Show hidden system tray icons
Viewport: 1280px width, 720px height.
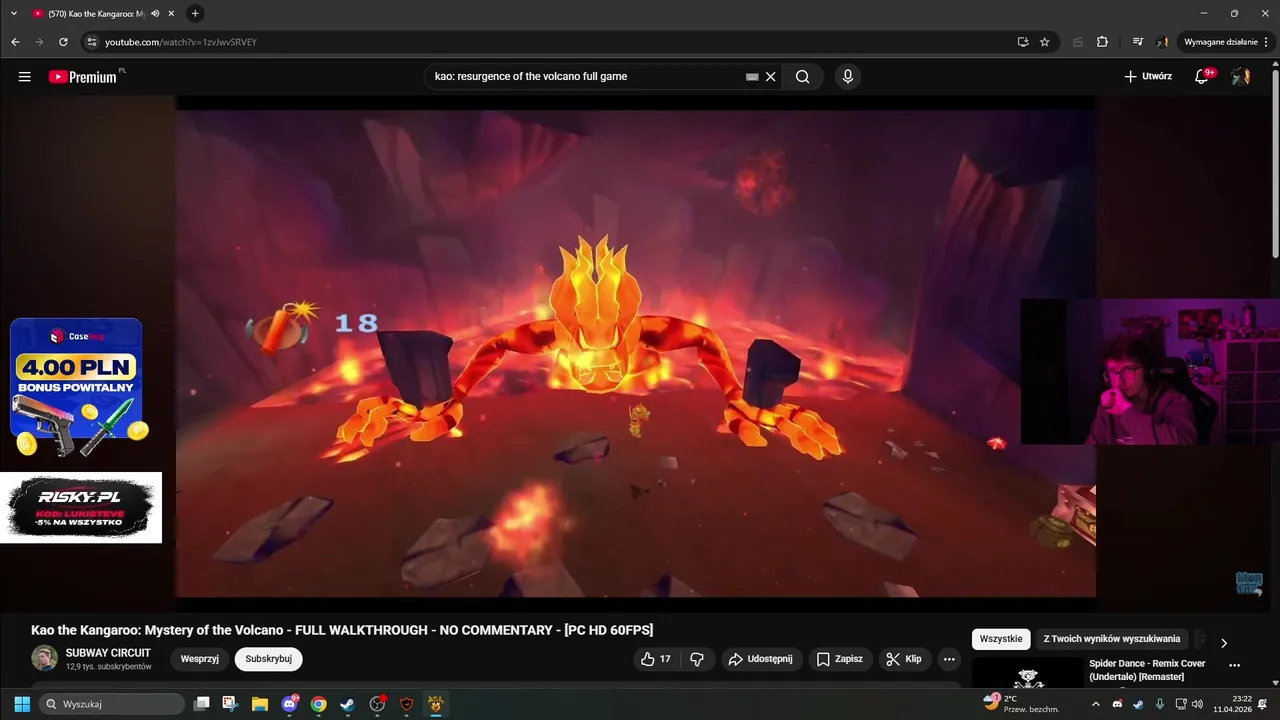[x=1095, y=704]
